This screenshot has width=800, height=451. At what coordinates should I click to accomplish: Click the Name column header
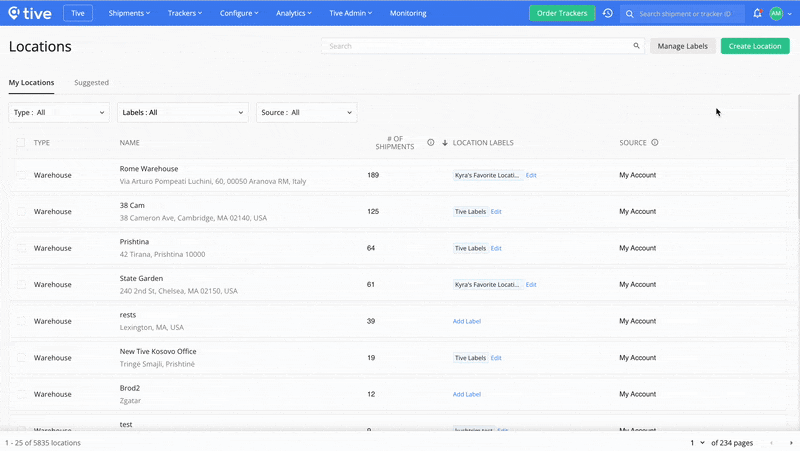pyautogui.click(x=130, y=142)
